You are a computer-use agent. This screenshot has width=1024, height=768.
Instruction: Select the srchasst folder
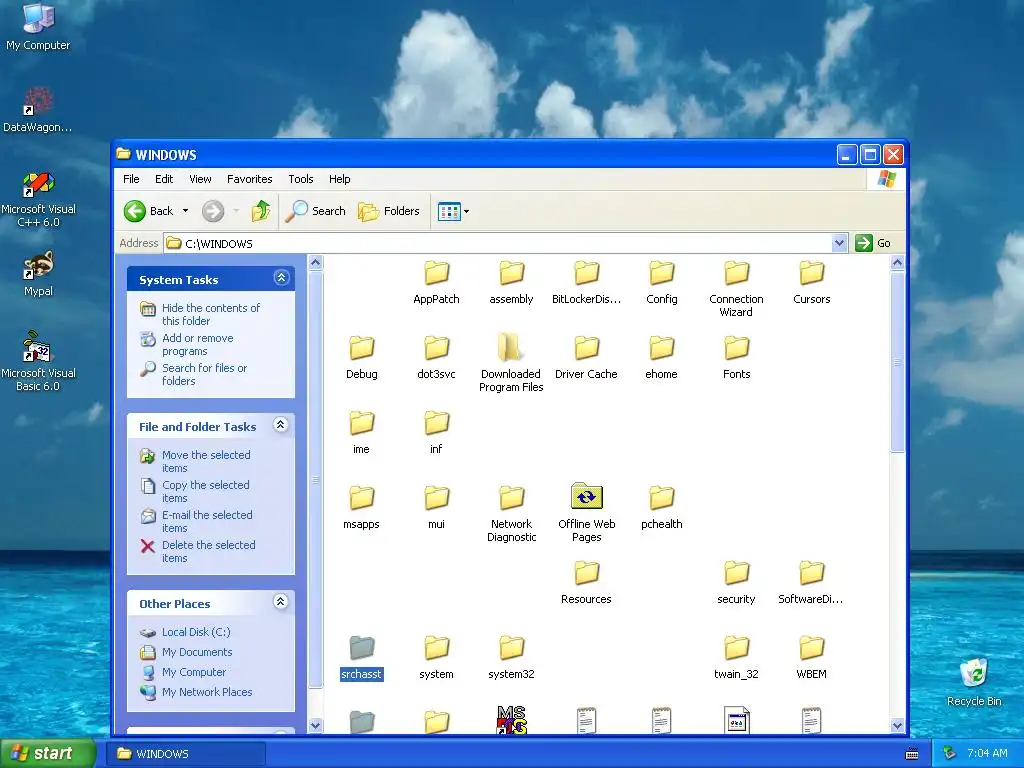pos(361,658)
